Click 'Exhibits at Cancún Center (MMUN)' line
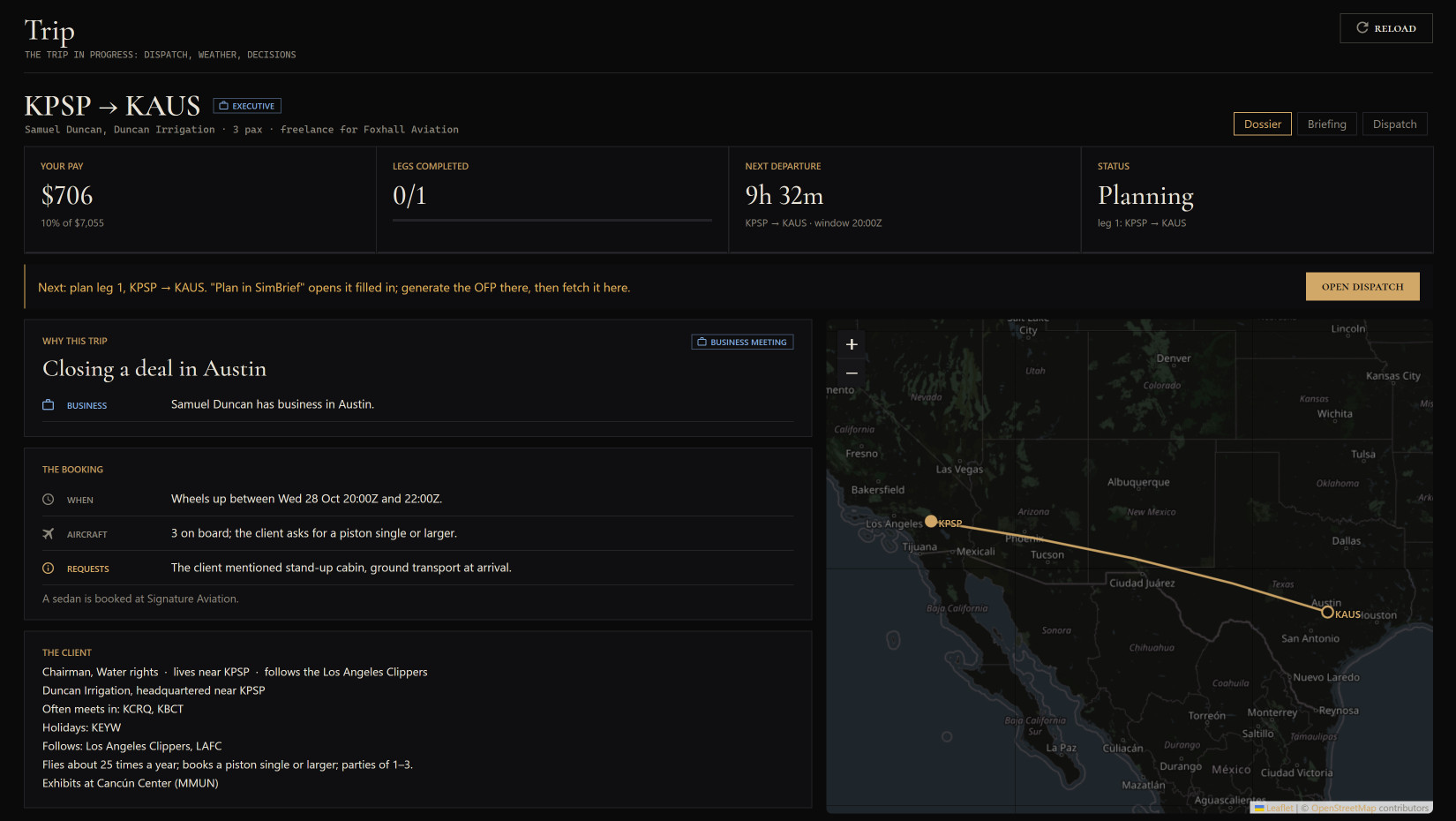Screen dimensions: 1456x821 pos(131,783)
